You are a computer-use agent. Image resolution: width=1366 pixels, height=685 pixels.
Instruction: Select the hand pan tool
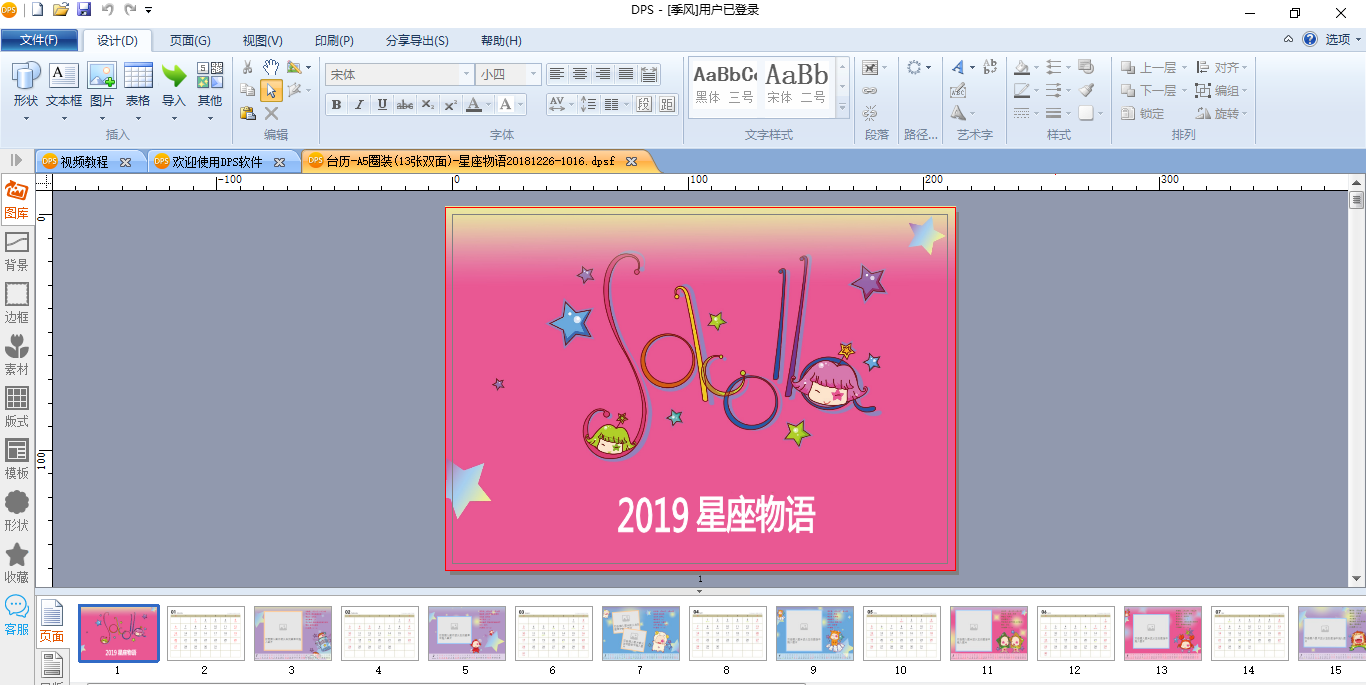pos(271,67)
